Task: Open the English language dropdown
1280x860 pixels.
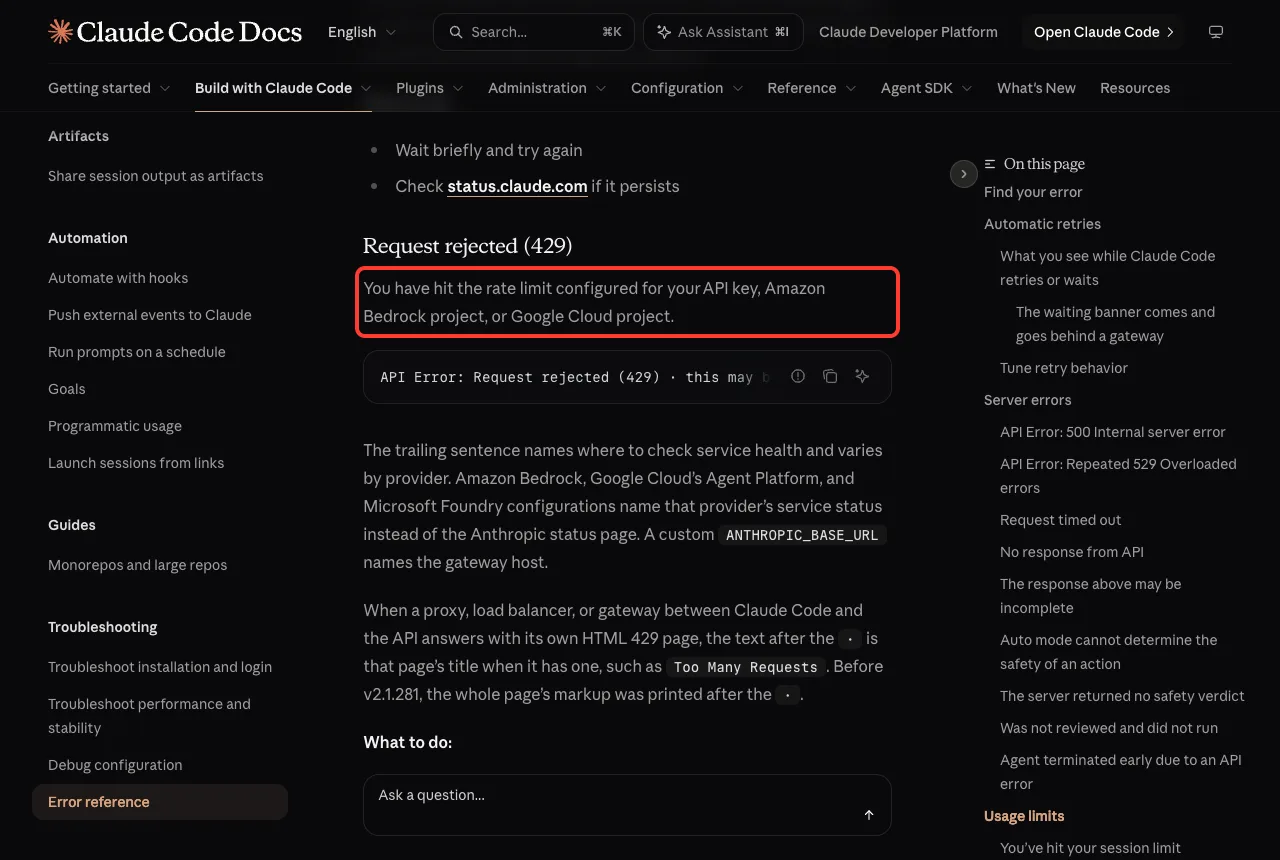Action: point(362,32)
